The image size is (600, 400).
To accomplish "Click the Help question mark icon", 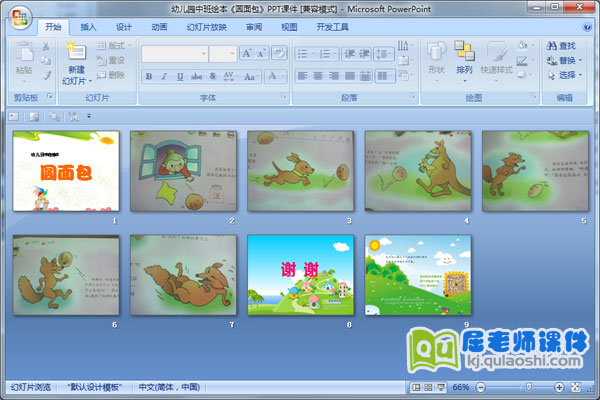I will (587, 27).
